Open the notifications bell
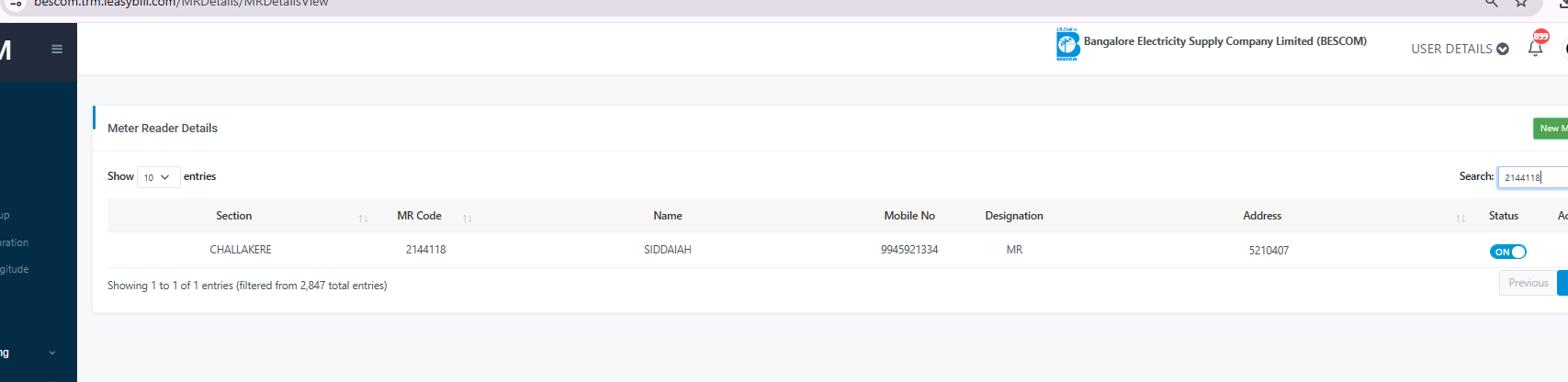Screen dimensions: 1568x382 [x=1535, y=49]
